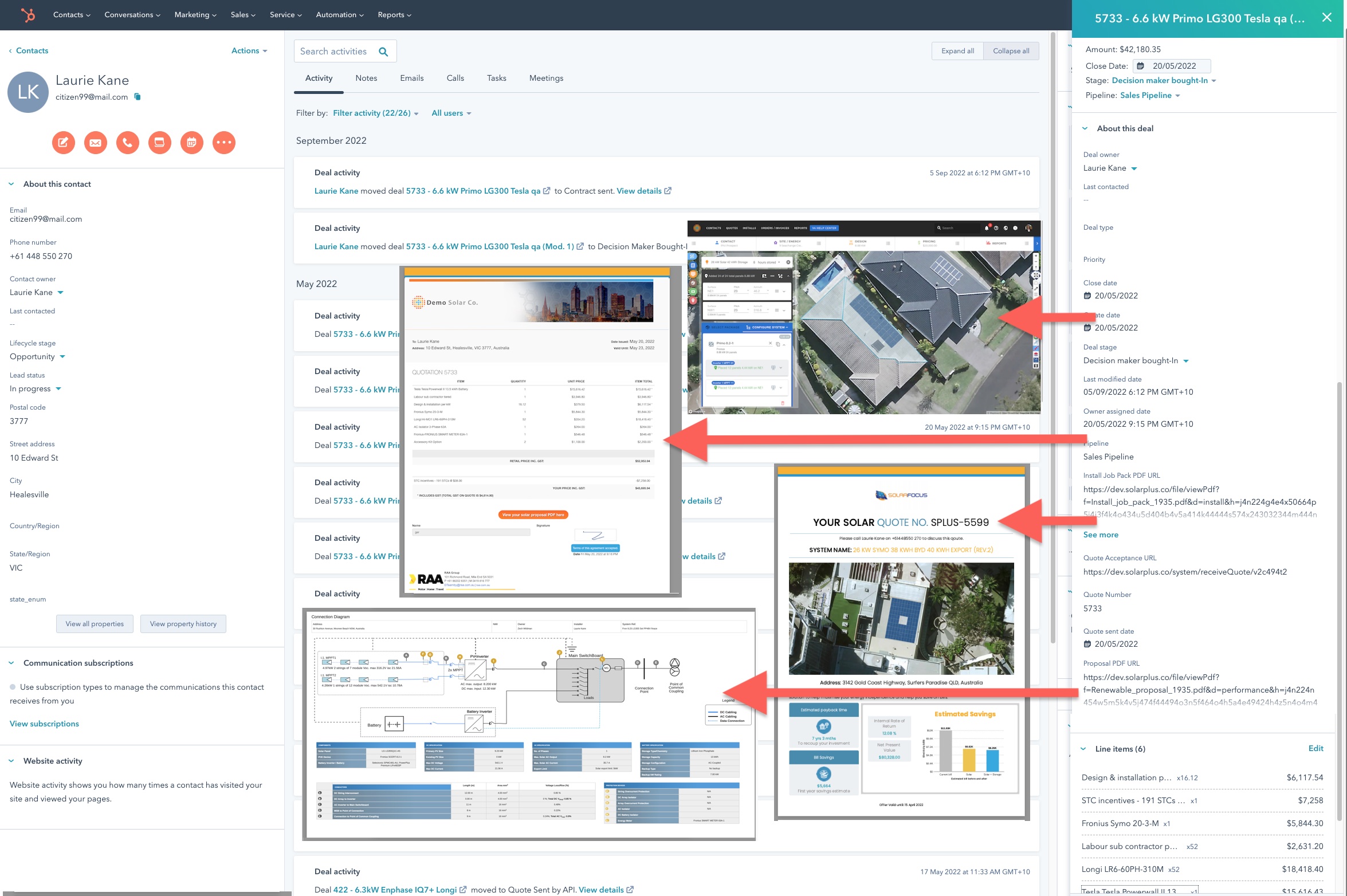
Task: Switch to the Calls tab
Action: [x=455, y=78]
